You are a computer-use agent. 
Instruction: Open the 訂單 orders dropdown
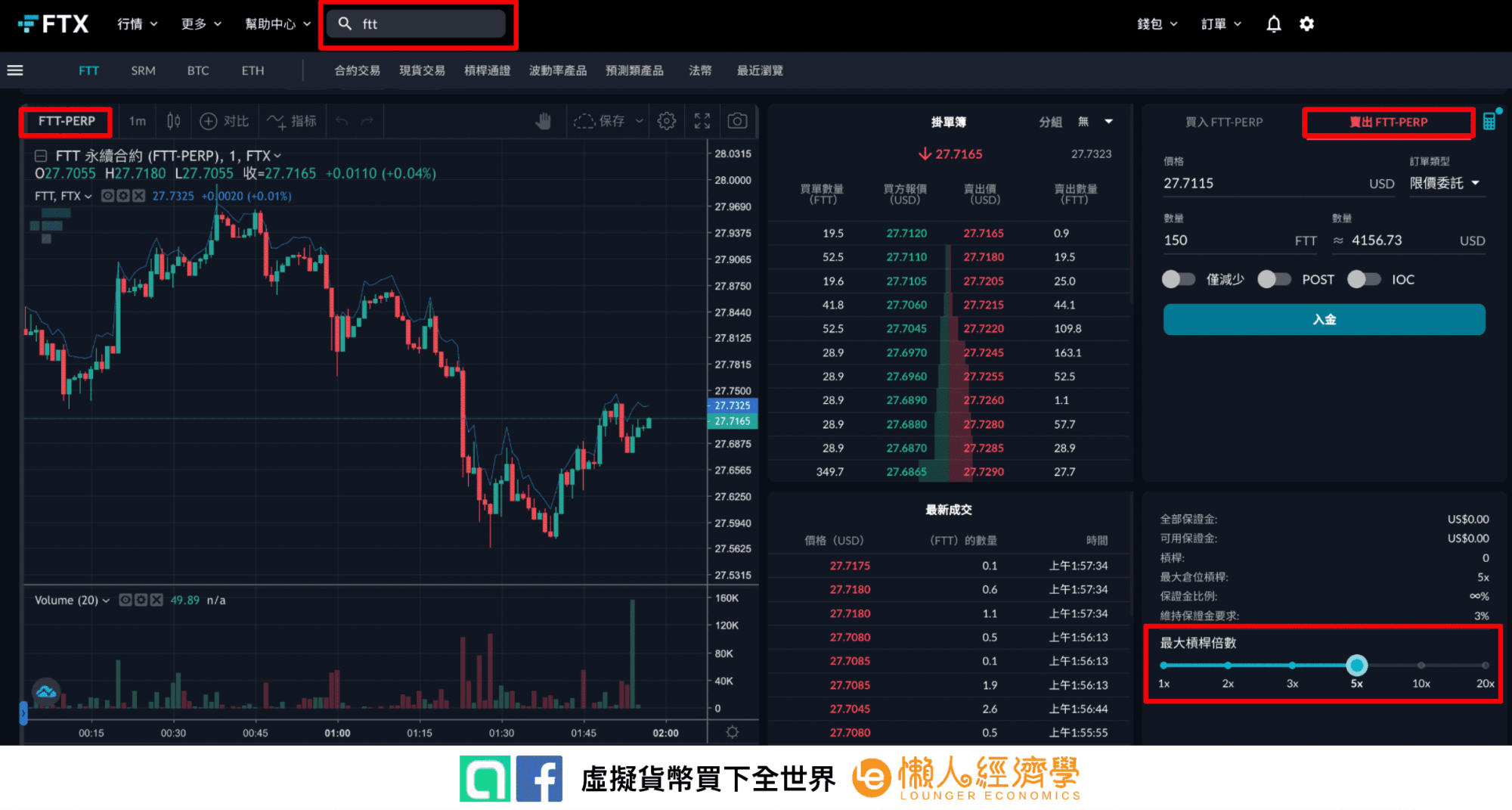point(1222,24)
